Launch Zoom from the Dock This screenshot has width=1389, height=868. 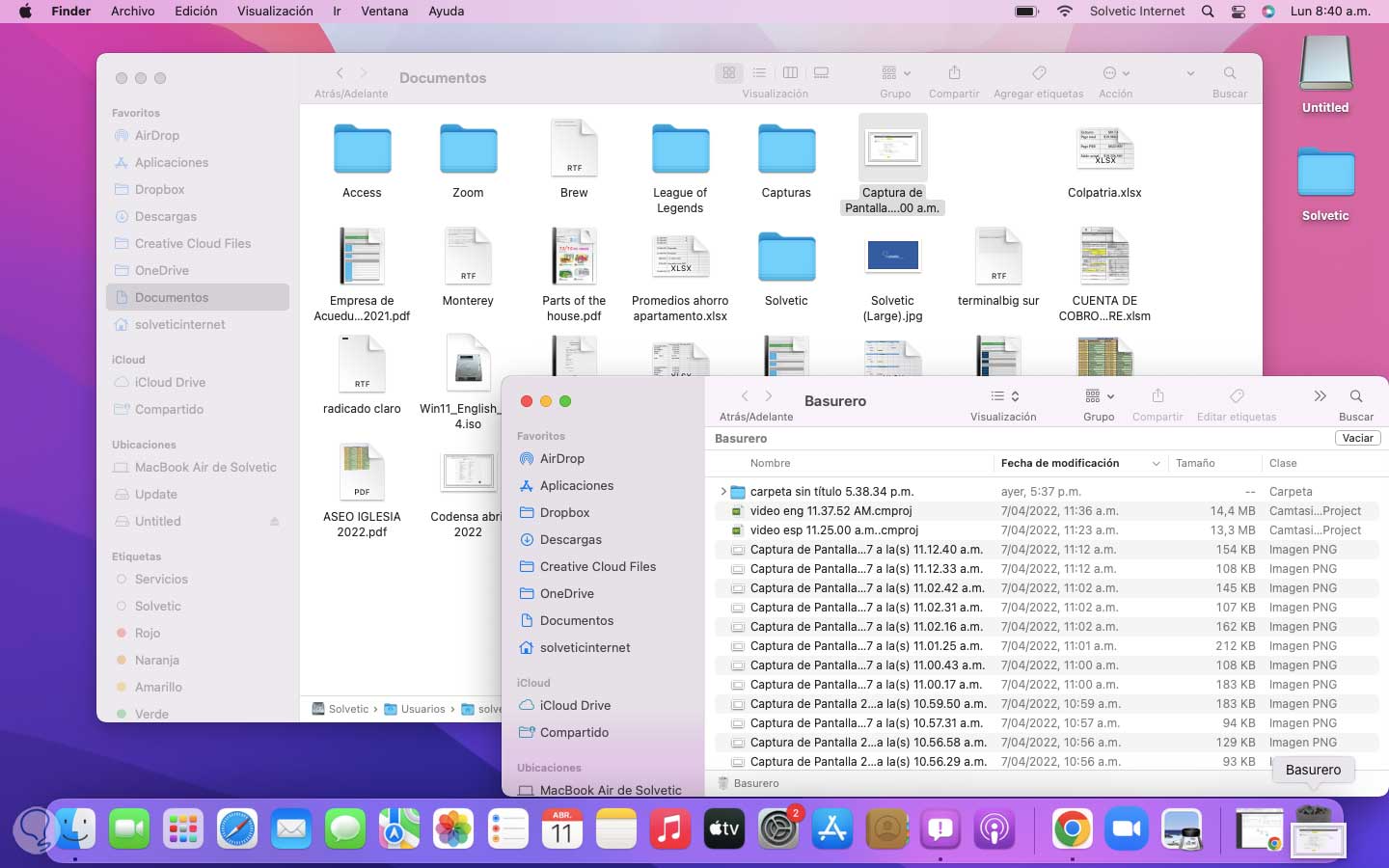tap(1127, 827)
